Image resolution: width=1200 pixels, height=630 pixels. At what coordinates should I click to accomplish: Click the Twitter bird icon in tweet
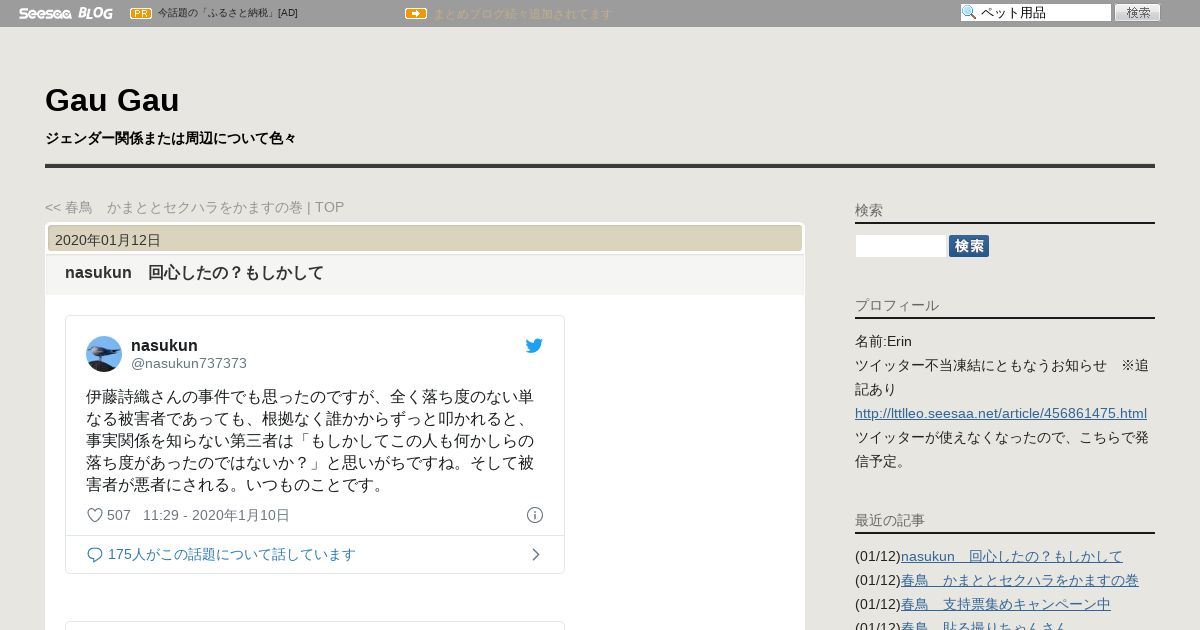pos(534,346)
